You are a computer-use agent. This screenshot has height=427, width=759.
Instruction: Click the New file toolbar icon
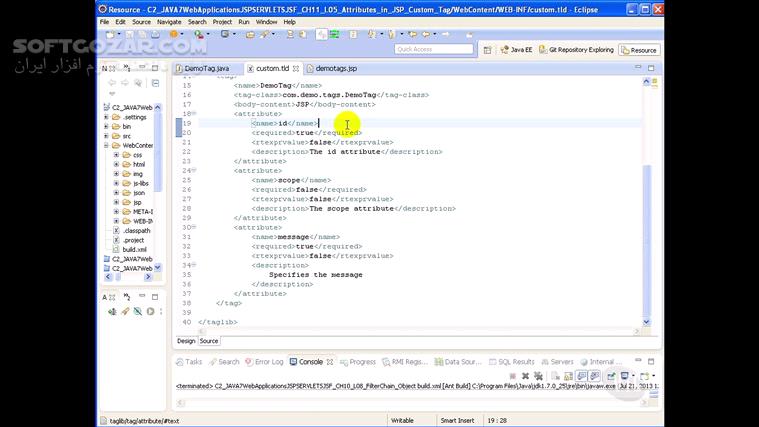click(110, 34)
